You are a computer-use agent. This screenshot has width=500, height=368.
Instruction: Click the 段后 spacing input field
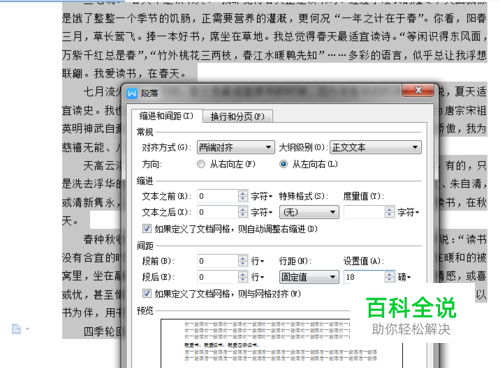pos(218,277)
